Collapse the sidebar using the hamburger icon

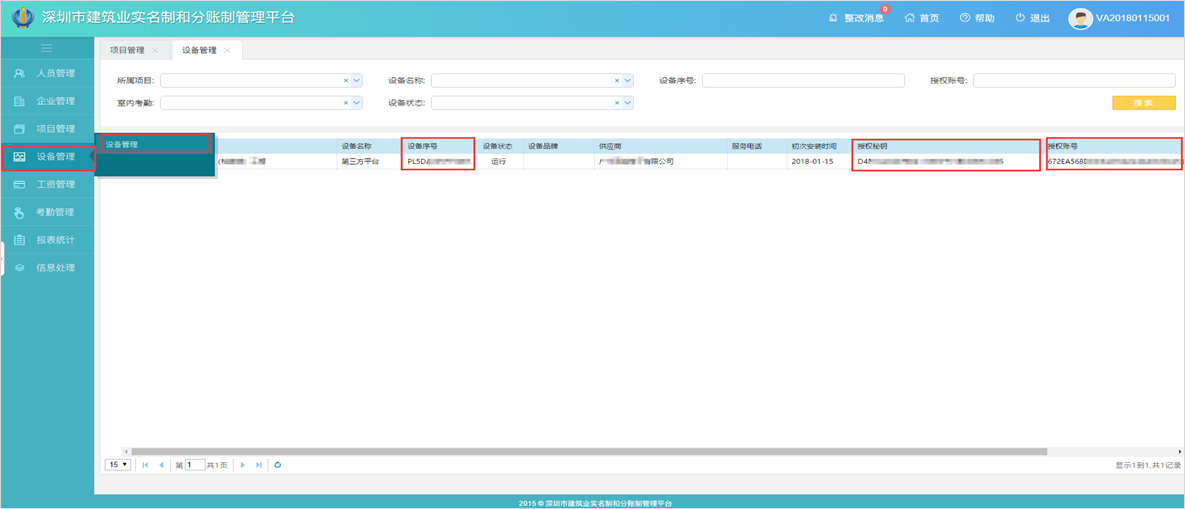click(x=47, y=48)
